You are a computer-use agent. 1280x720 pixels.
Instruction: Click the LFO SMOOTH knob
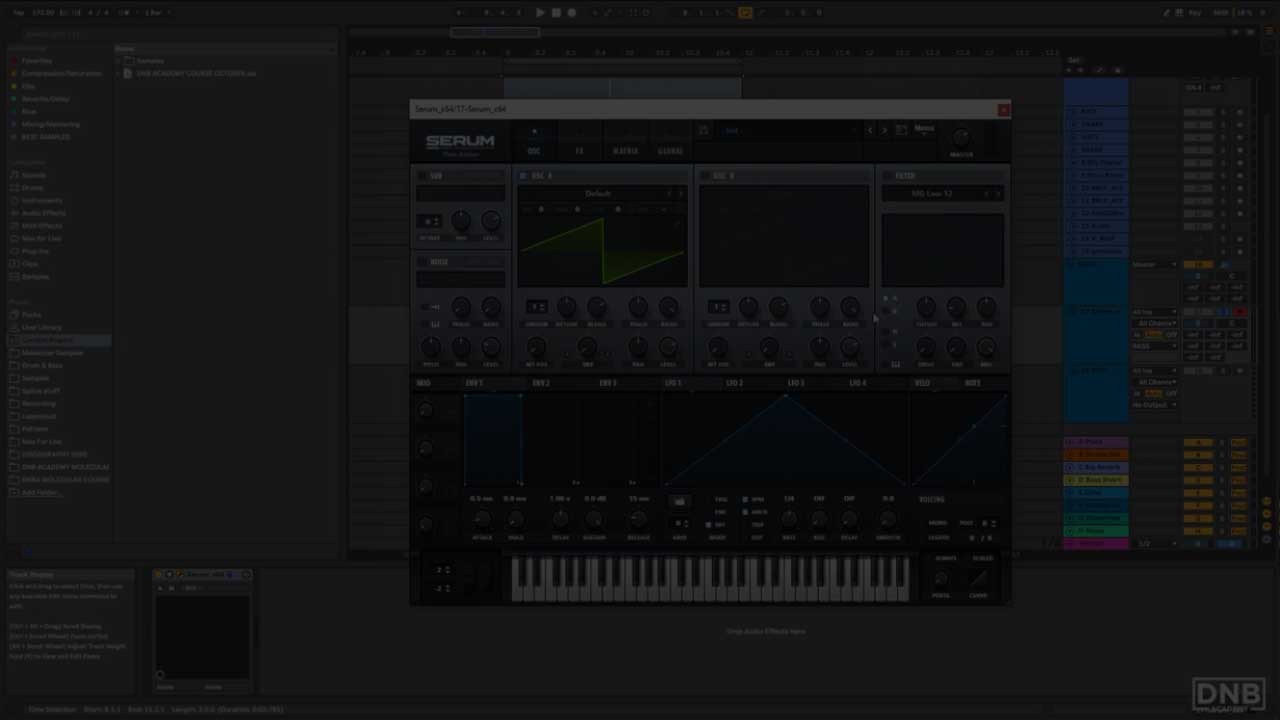887,519
